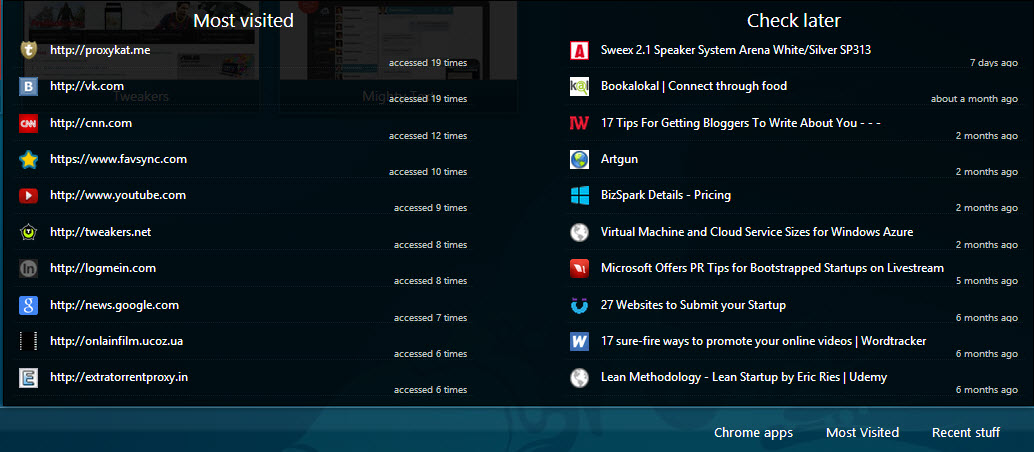The height and width of the screenshot is (452, 1034).
Task: Click the CNN favicon icon
Action: [28, 124]
